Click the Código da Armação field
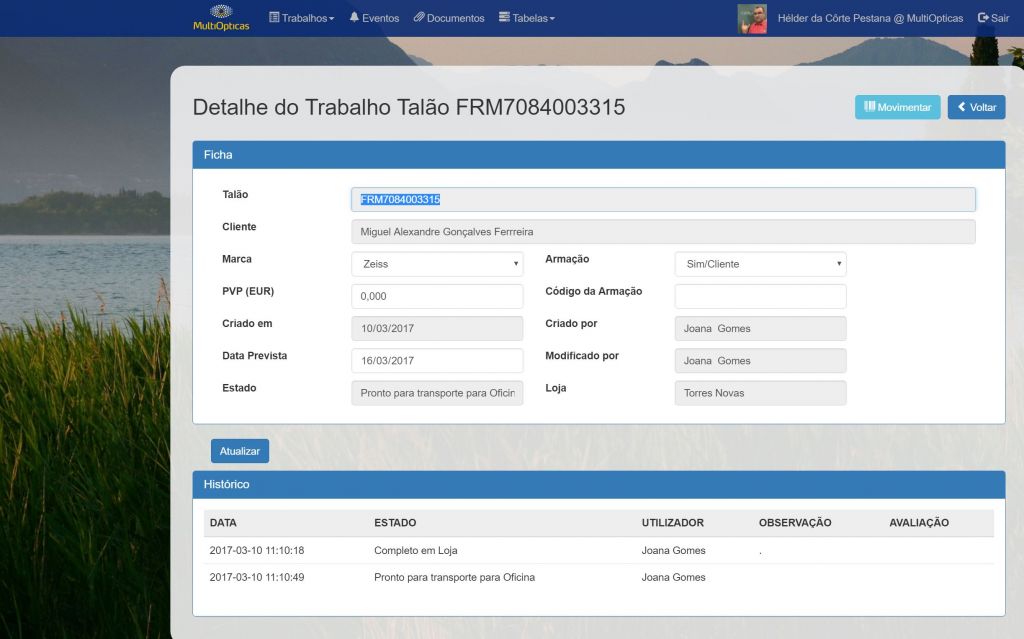Viewport: 1024px width, 639px height. coord(760,296)
